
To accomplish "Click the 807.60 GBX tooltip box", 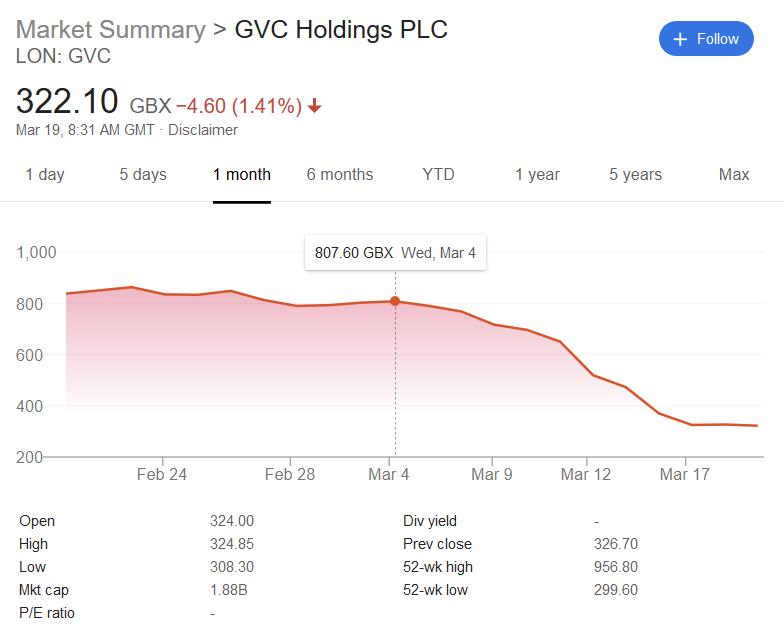I will (x=396, y=252).
